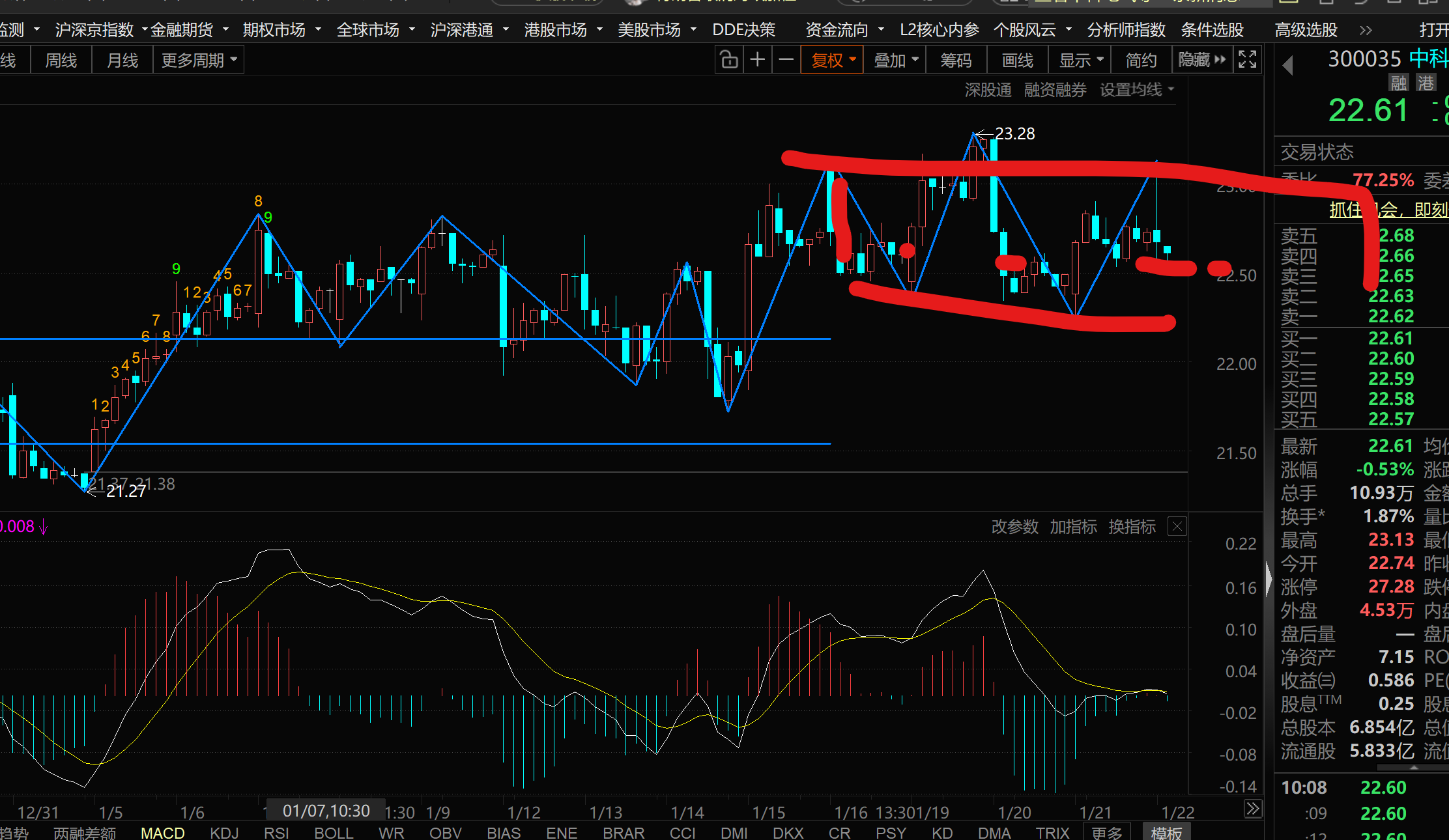Enter fullscreen chart with expand-arrows icon

pos(1247,60)
